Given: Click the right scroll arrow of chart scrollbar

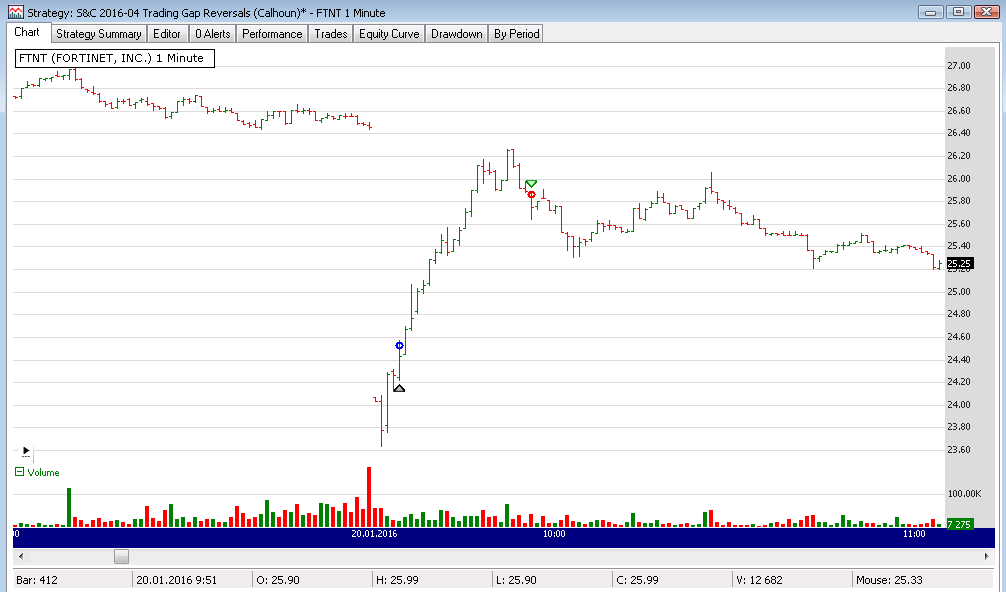Looking at the screenshot, I should [987, 556].
